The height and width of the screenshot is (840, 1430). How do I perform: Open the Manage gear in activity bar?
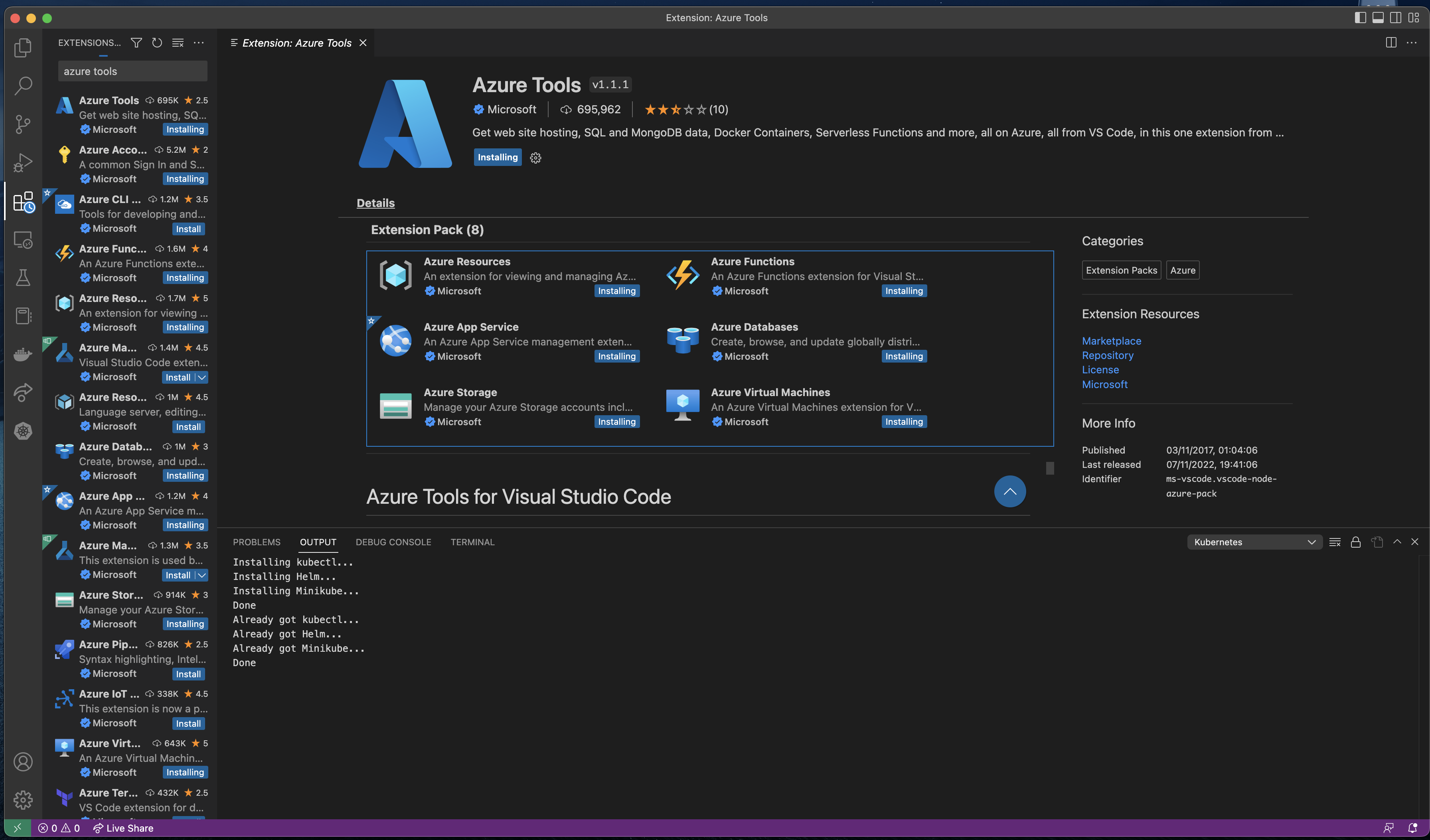23,800
